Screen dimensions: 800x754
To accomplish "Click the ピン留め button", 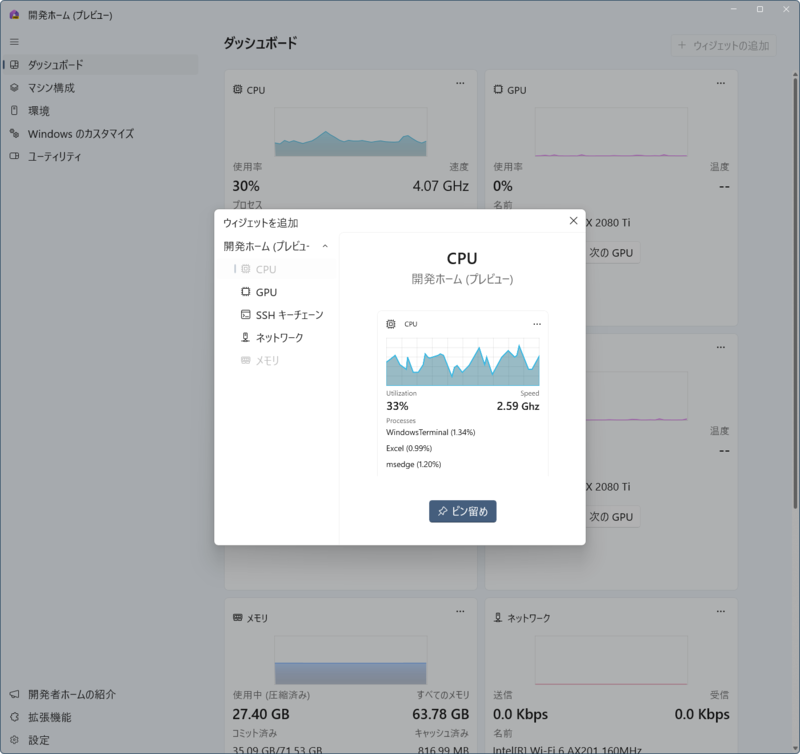I will click(462, 511).
